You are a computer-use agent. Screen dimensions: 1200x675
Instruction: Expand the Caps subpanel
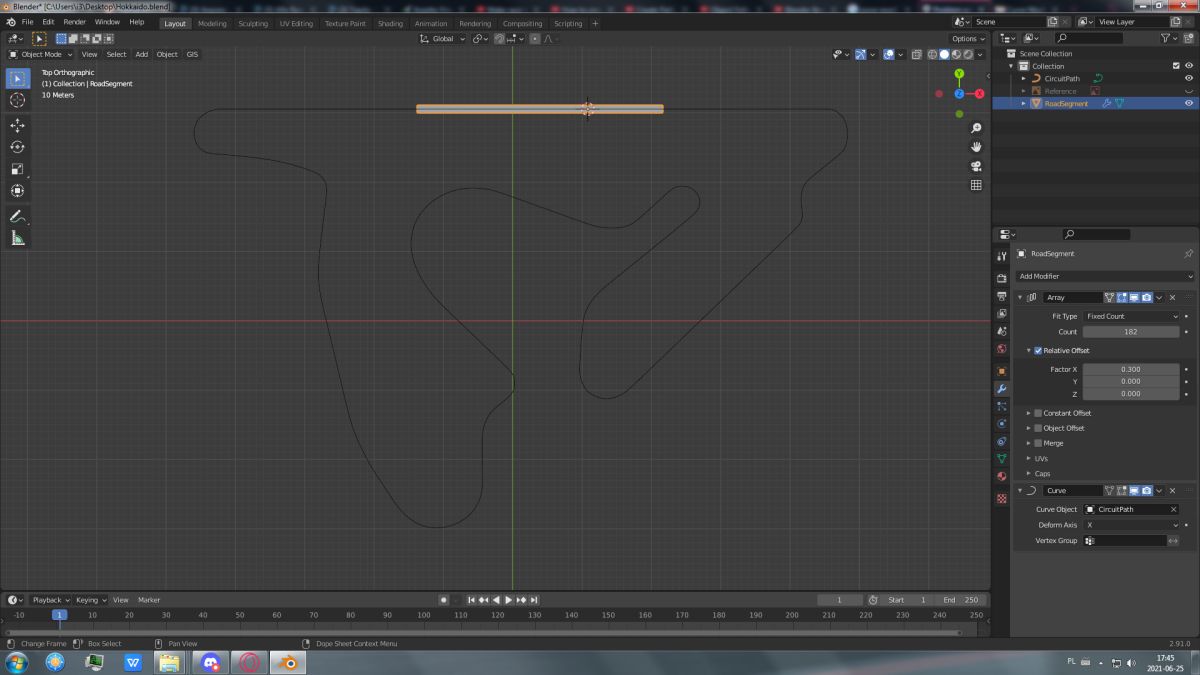coord(1028,473)
